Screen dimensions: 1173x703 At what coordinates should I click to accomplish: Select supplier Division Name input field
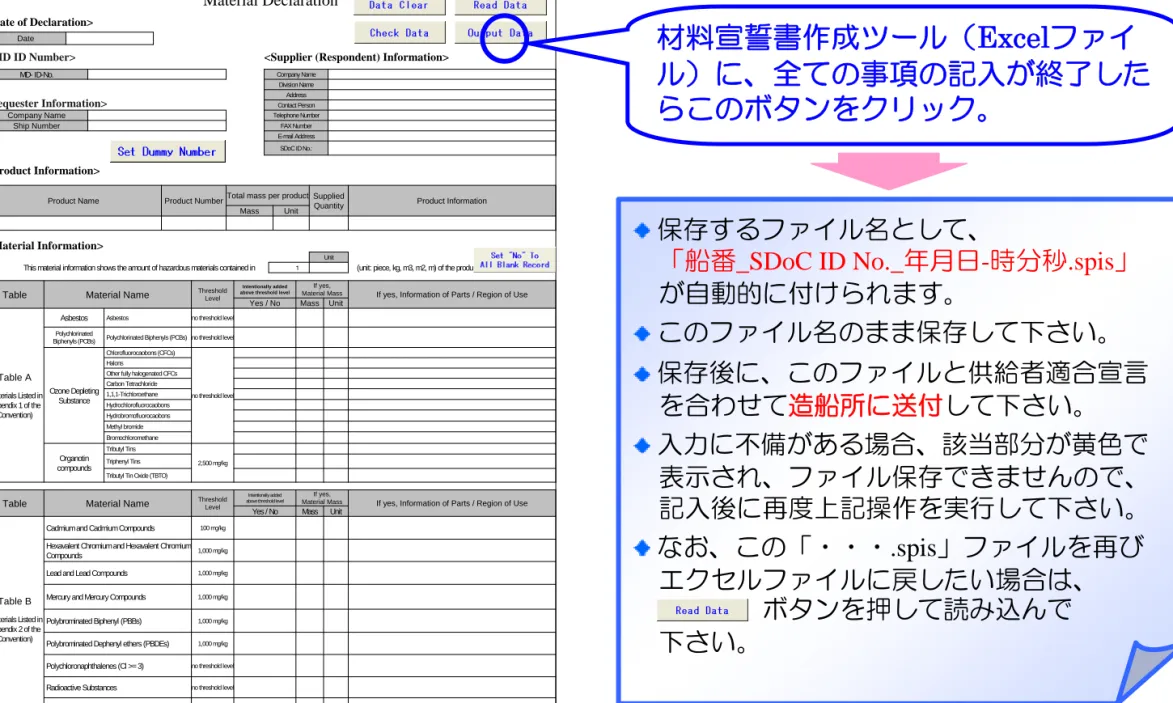441,85
